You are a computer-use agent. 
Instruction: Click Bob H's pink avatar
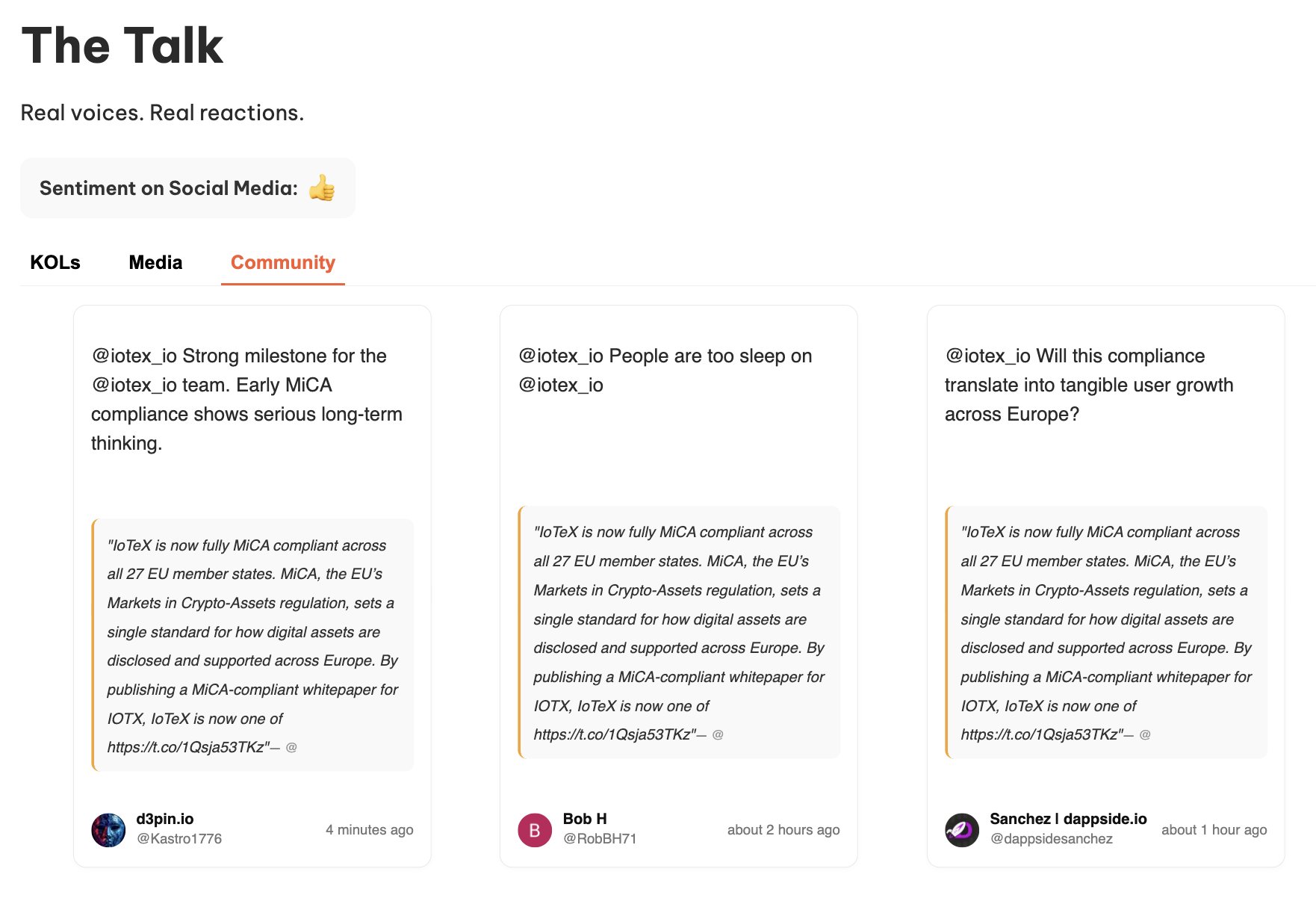click(x=535, y=830)
